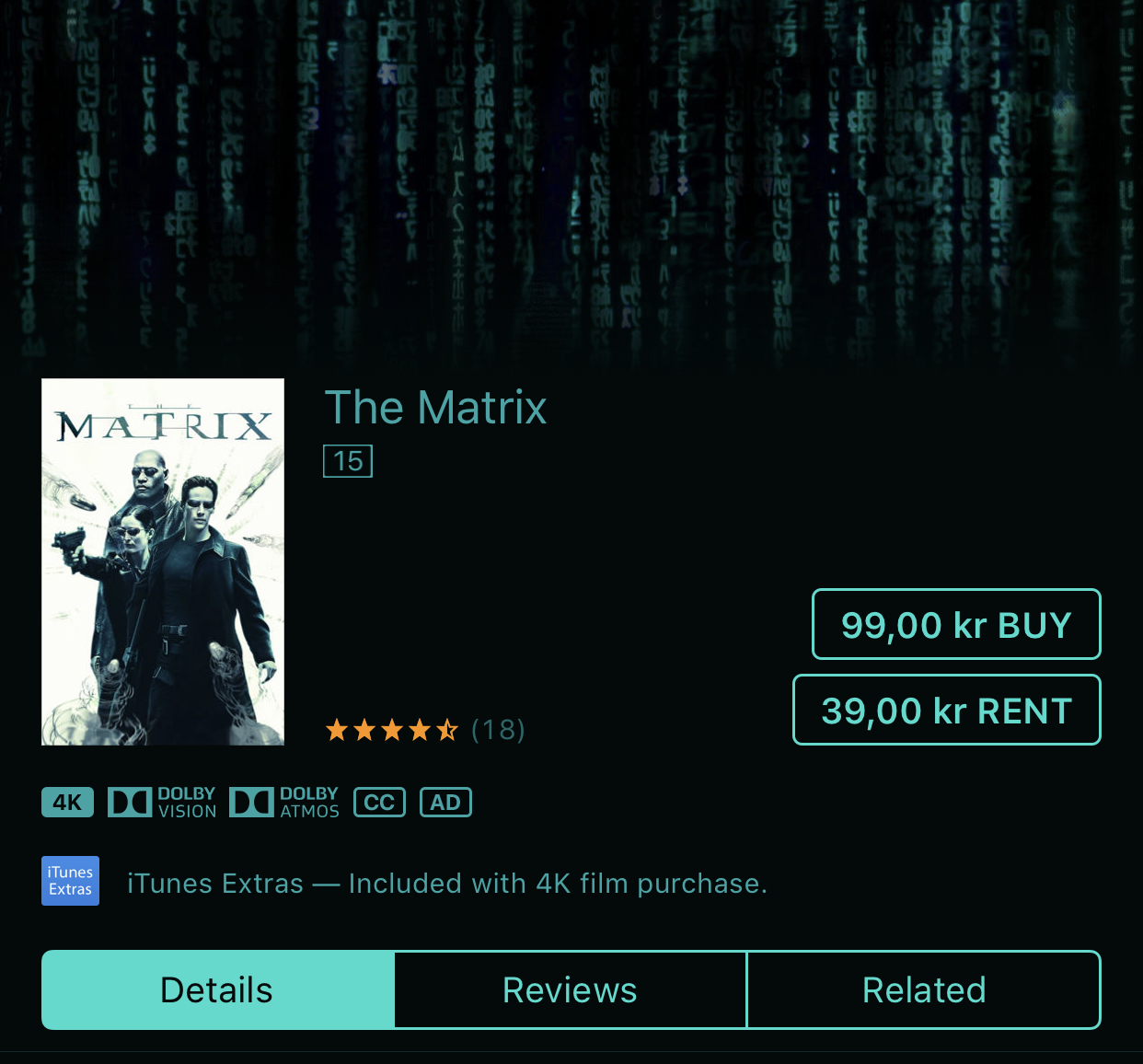The image size is (1143, 1064).
Task: Click the CC closed captions badge
Action: [379, 803]
